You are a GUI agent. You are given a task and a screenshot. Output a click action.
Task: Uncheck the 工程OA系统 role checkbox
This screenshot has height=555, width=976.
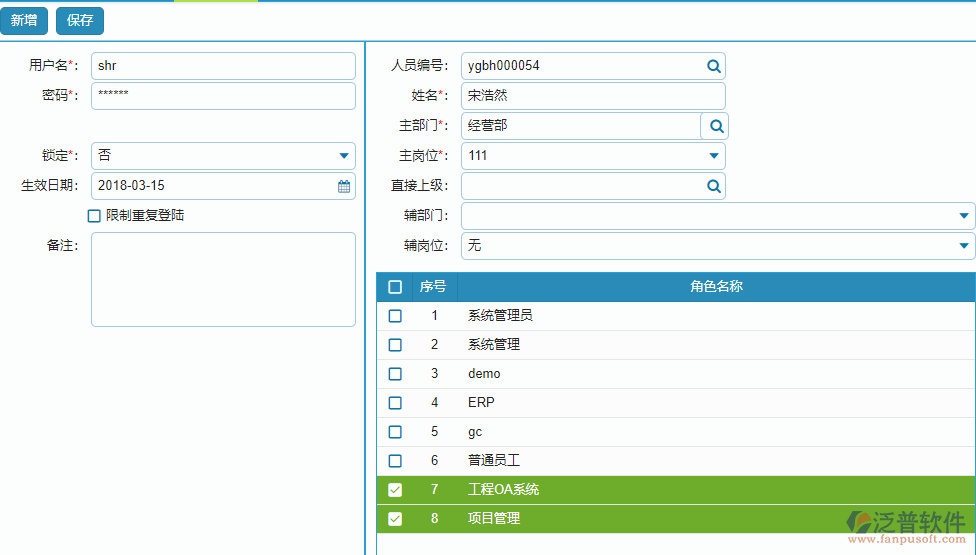click(395, 490)
